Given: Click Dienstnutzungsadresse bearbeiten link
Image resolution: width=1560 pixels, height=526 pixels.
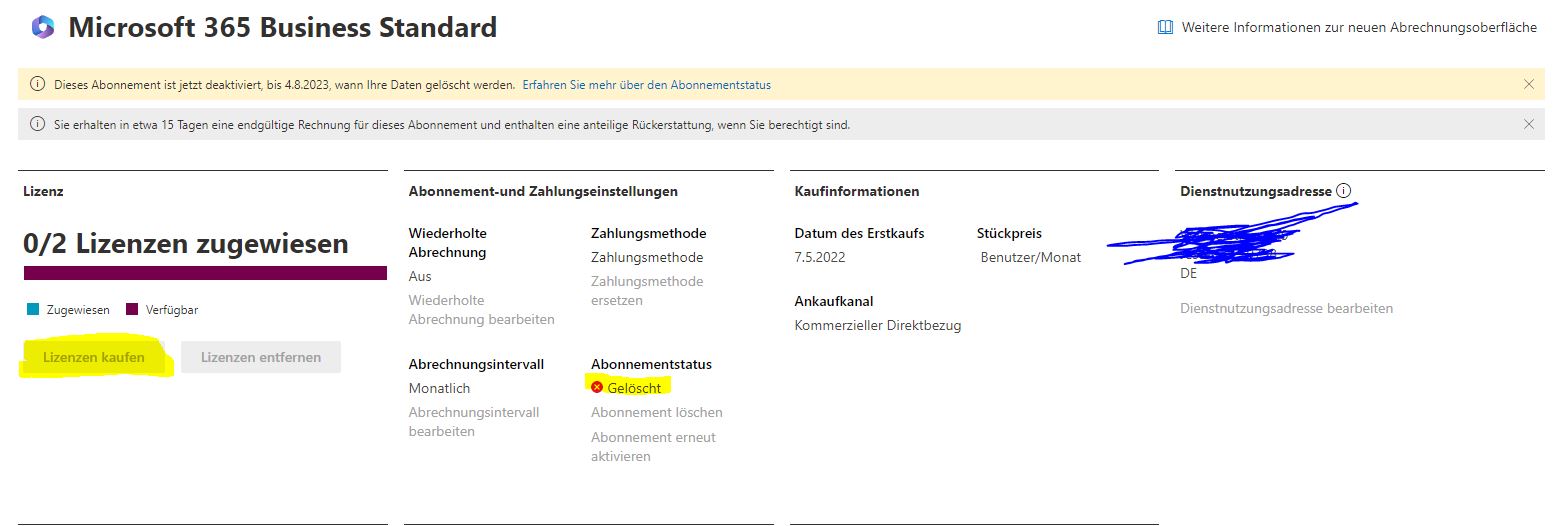Looking at the screenshot, I should (x=1286, y=308).
